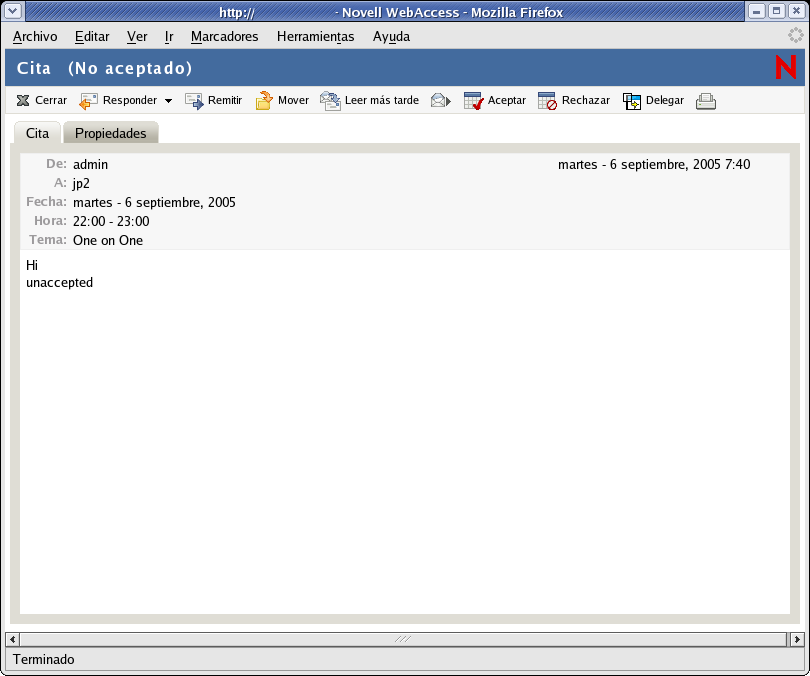Click sender name 'admin'
Viewport: 810px width, 676px height.
tap(90, 165)
